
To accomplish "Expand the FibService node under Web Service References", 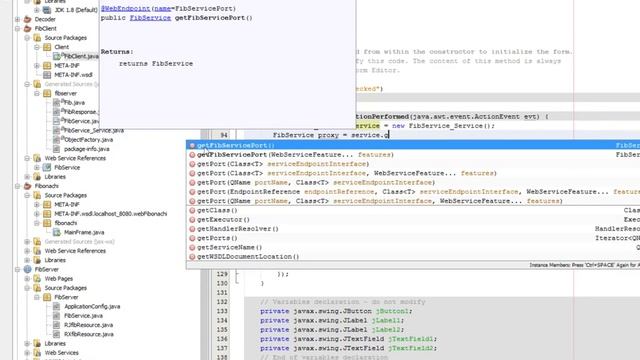I will point(37,167).
